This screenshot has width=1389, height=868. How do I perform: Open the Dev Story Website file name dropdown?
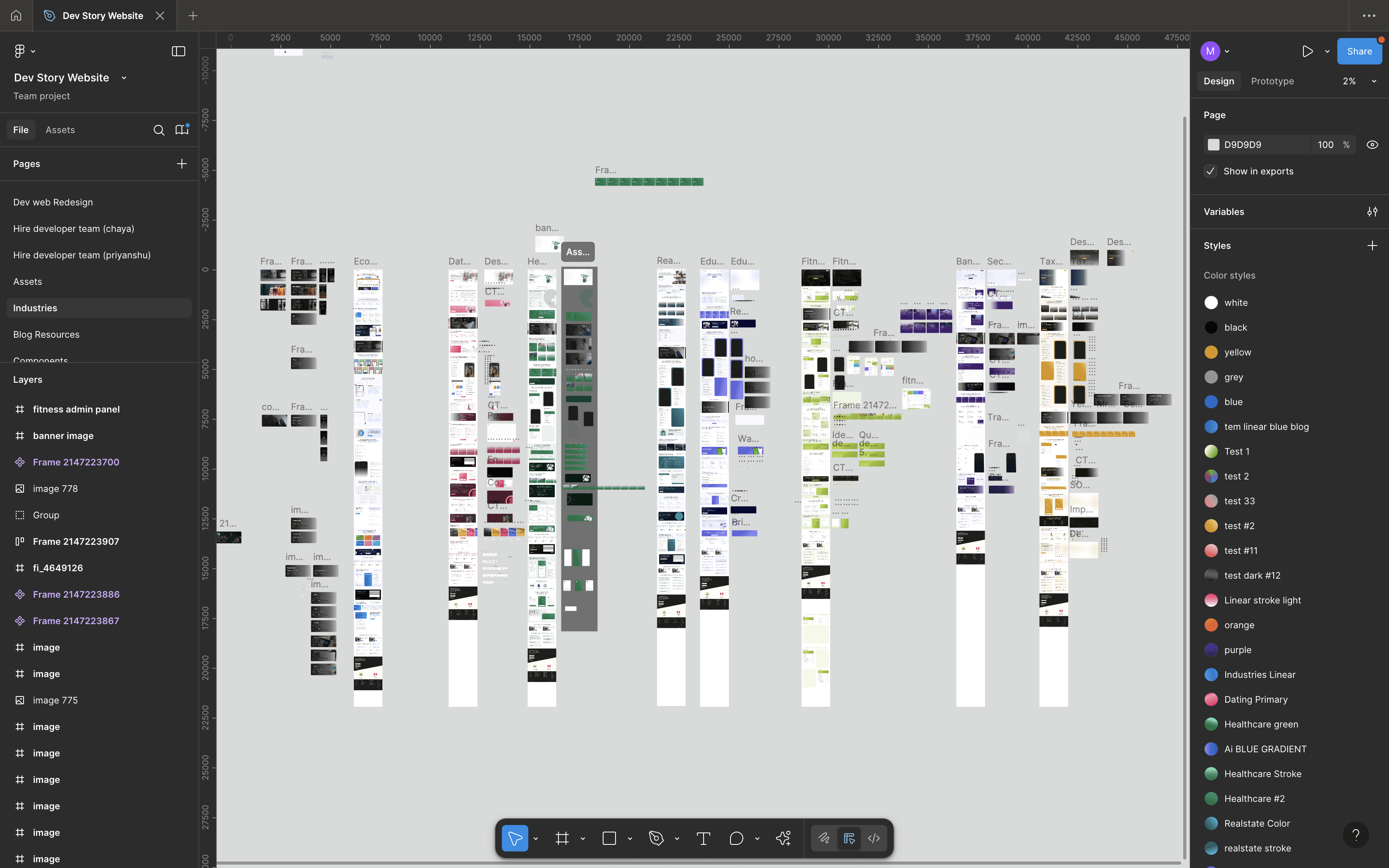coord(124,78)
